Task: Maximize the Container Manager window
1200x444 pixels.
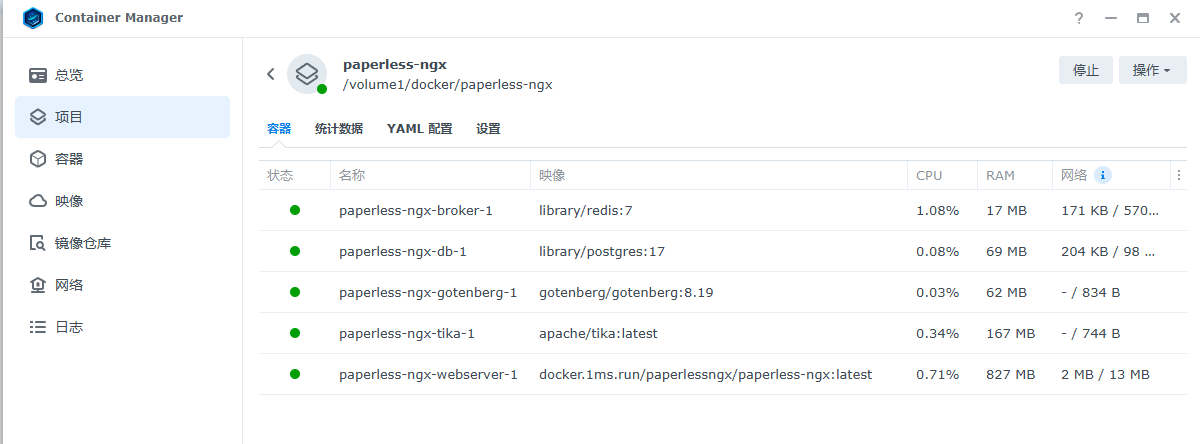Action: point(1142,18)
